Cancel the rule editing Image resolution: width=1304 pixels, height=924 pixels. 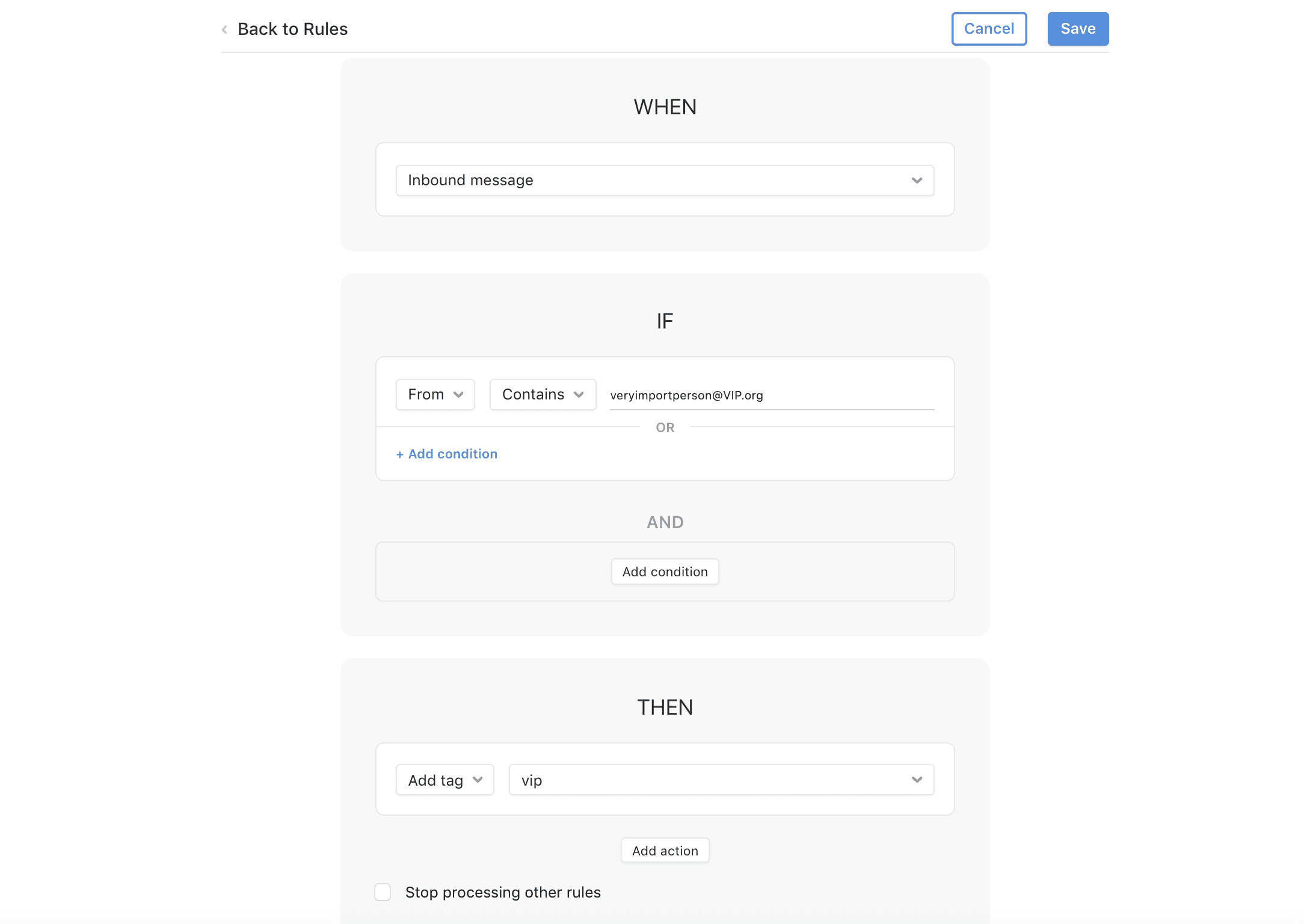coord(989,29)
